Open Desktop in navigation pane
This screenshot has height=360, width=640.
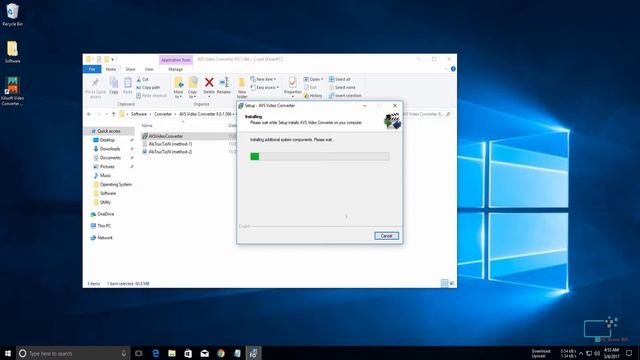click(107, 140)
